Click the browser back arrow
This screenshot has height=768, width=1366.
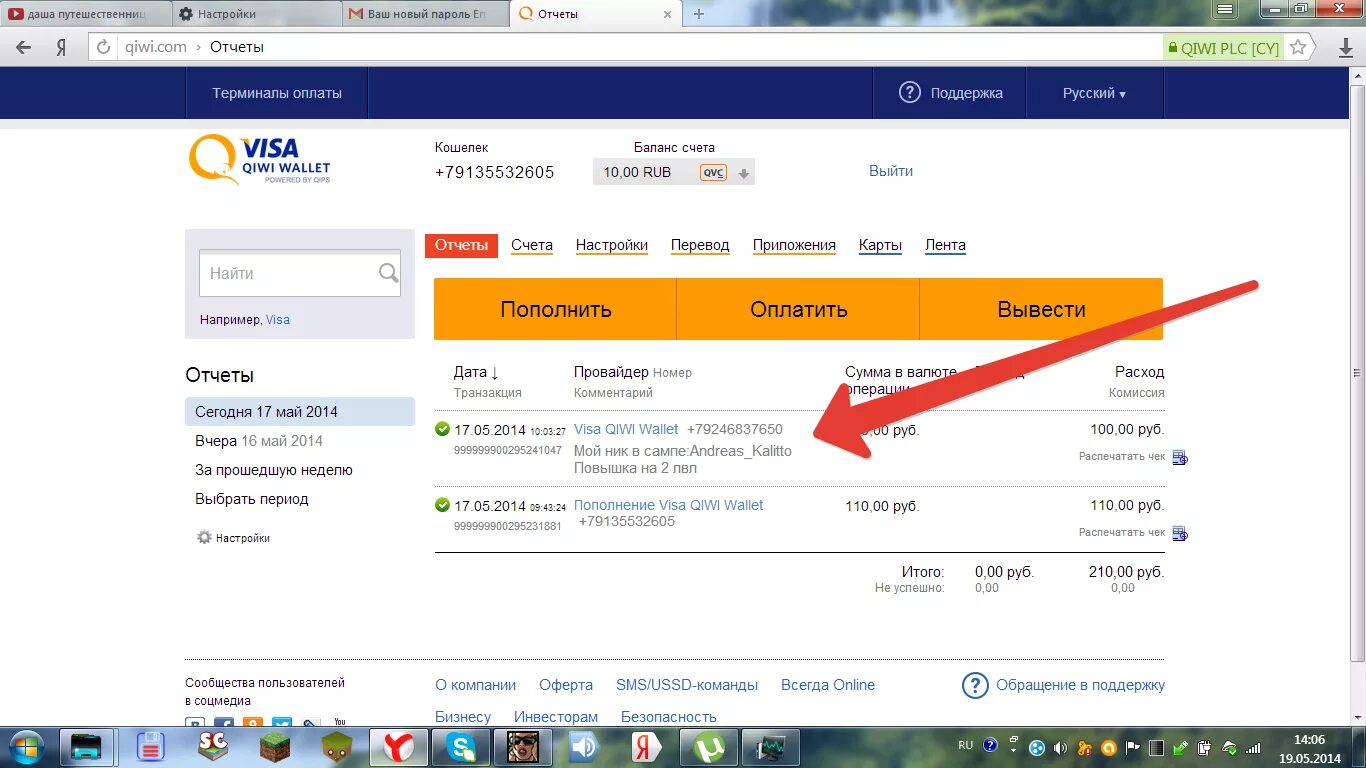click(x=23, y=47)
